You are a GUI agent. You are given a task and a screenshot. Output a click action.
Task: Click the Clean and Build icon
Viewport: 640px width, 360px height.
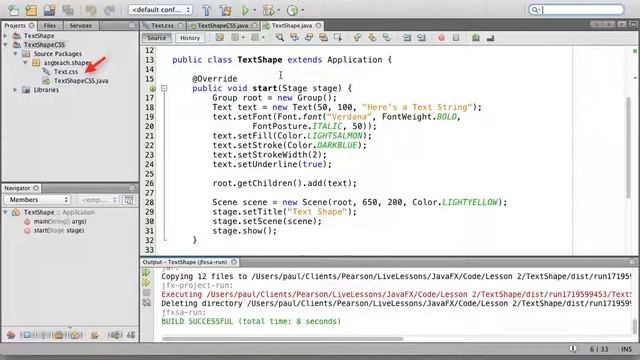click(x=225, y=10)
